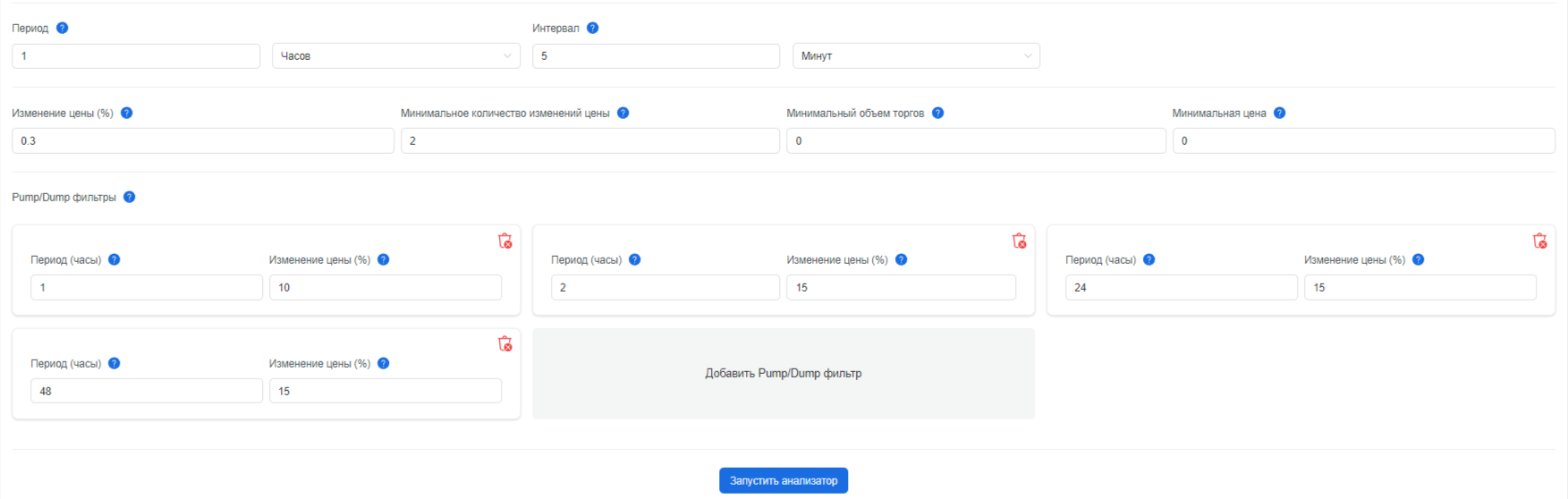Focus the Период value input field
This screenshot has width=1568, height=499.
pos(136,55)
